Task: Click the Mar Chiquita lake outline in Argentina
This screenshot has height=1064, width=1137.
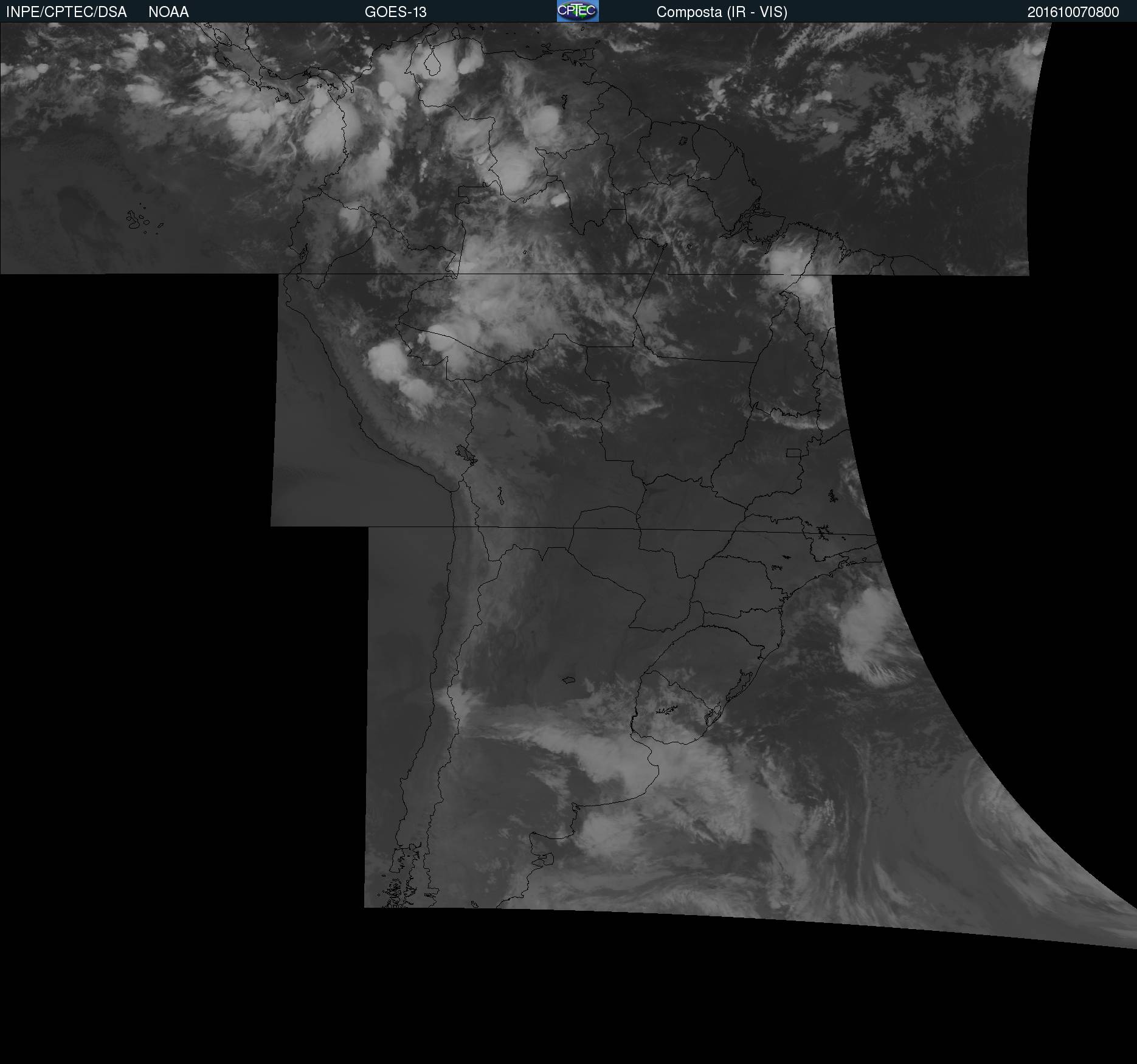Action: pyautogui.click(x=569, y=680)
